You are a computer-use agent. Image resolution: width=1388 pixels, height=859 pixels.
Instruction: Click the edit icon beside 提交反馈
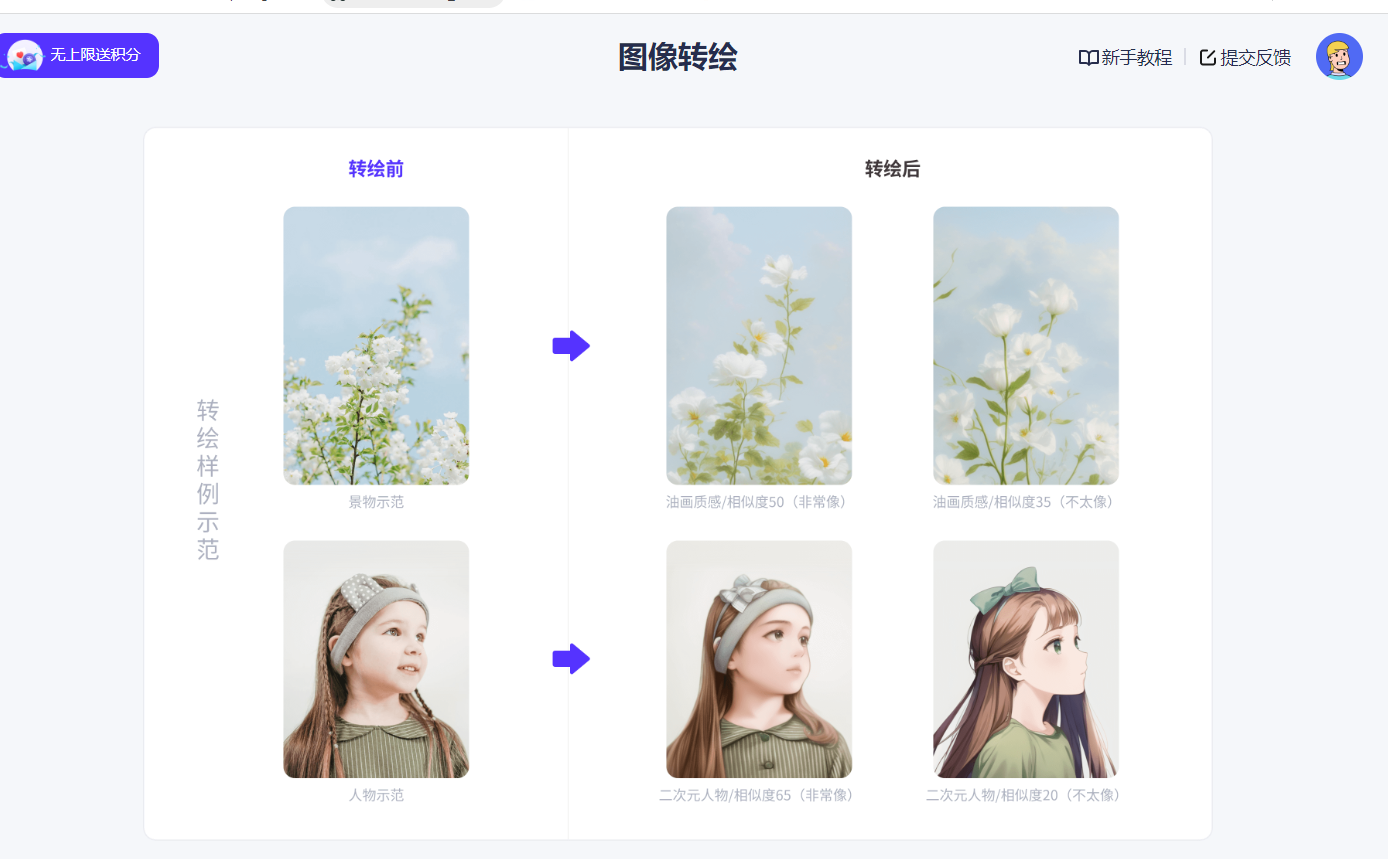pos(1208,57)
